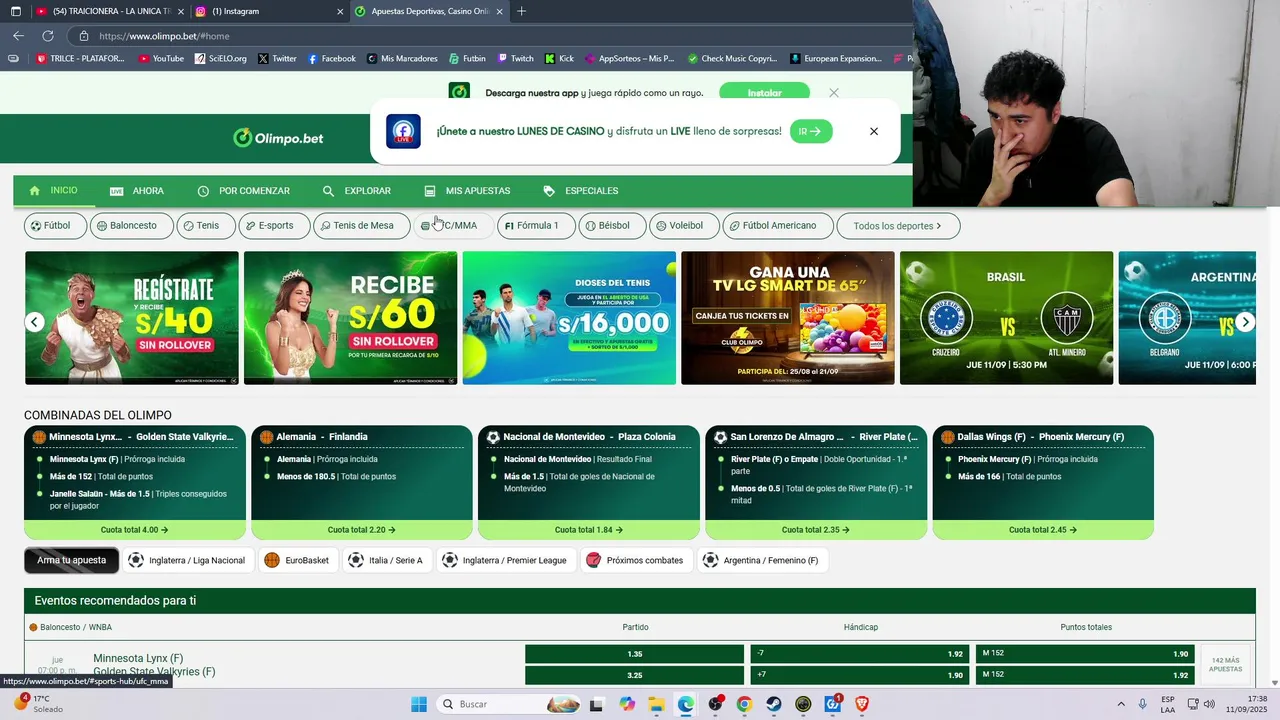The image size is (1280, 720).
Task: Dismiss the app download banner
Action: tap(834, 92)
